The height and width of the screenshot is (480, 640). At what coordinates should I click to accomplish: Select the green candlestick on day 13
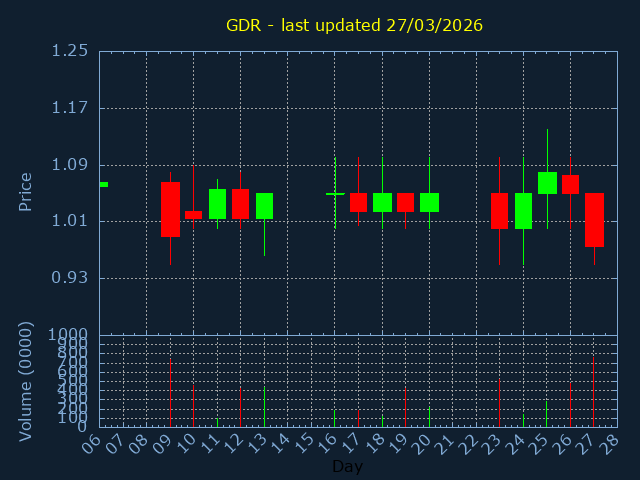(264, 205)
